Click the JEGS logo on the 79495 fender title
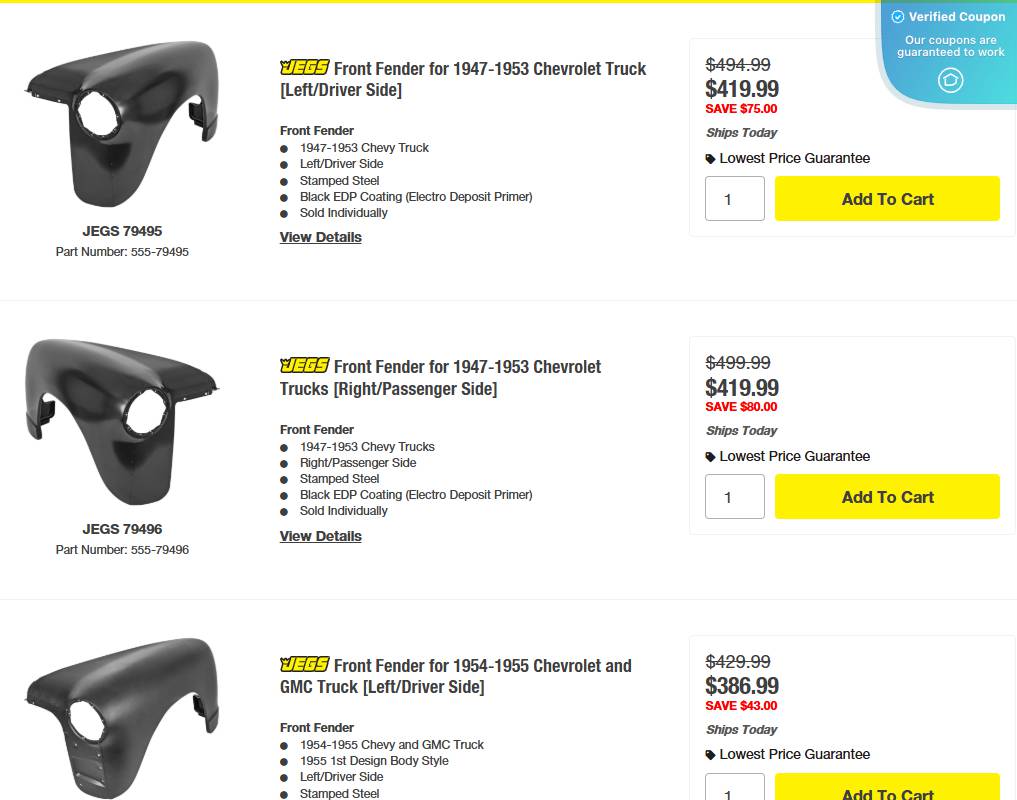The height and width of the screenshot is (800, 1017). tap(304, 68)
